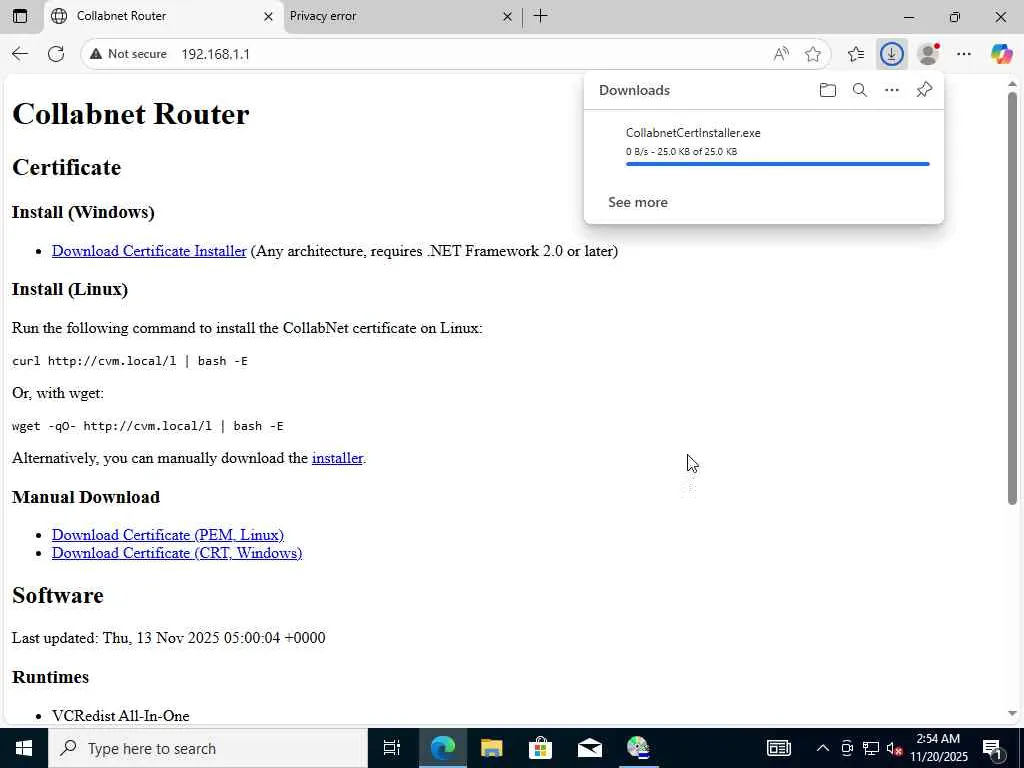Open the news widget taskbar icon
1024x768 pixels.
click(x=778, y=748)
